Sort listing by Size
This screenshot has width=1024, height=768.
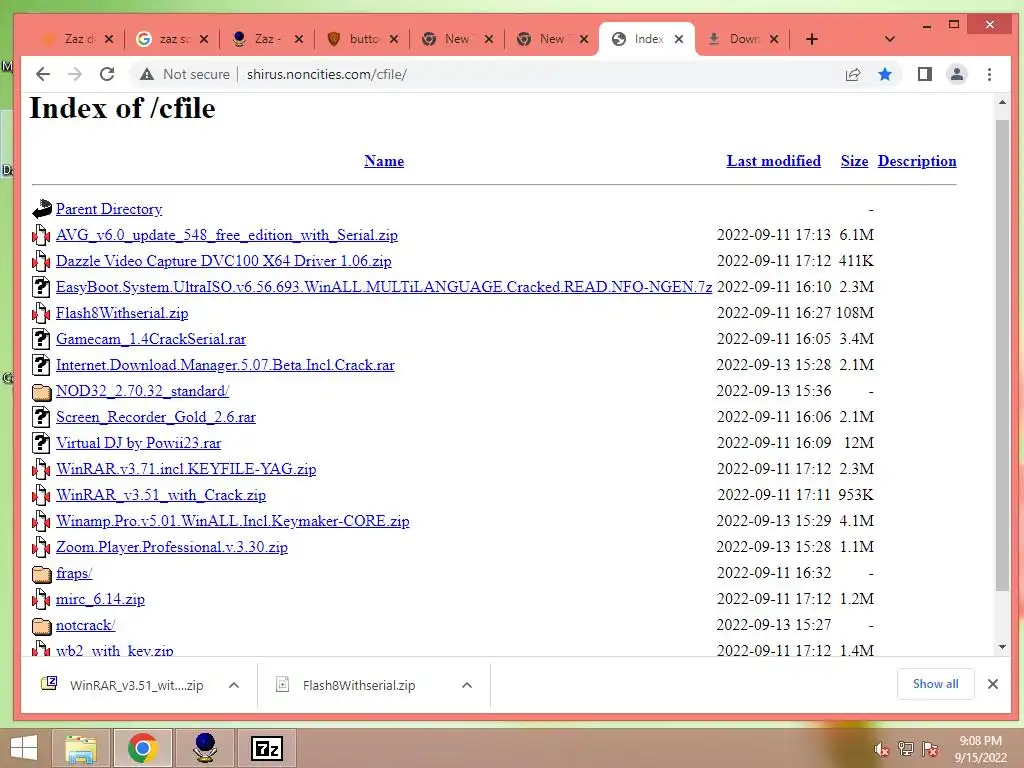click(854, 161)
